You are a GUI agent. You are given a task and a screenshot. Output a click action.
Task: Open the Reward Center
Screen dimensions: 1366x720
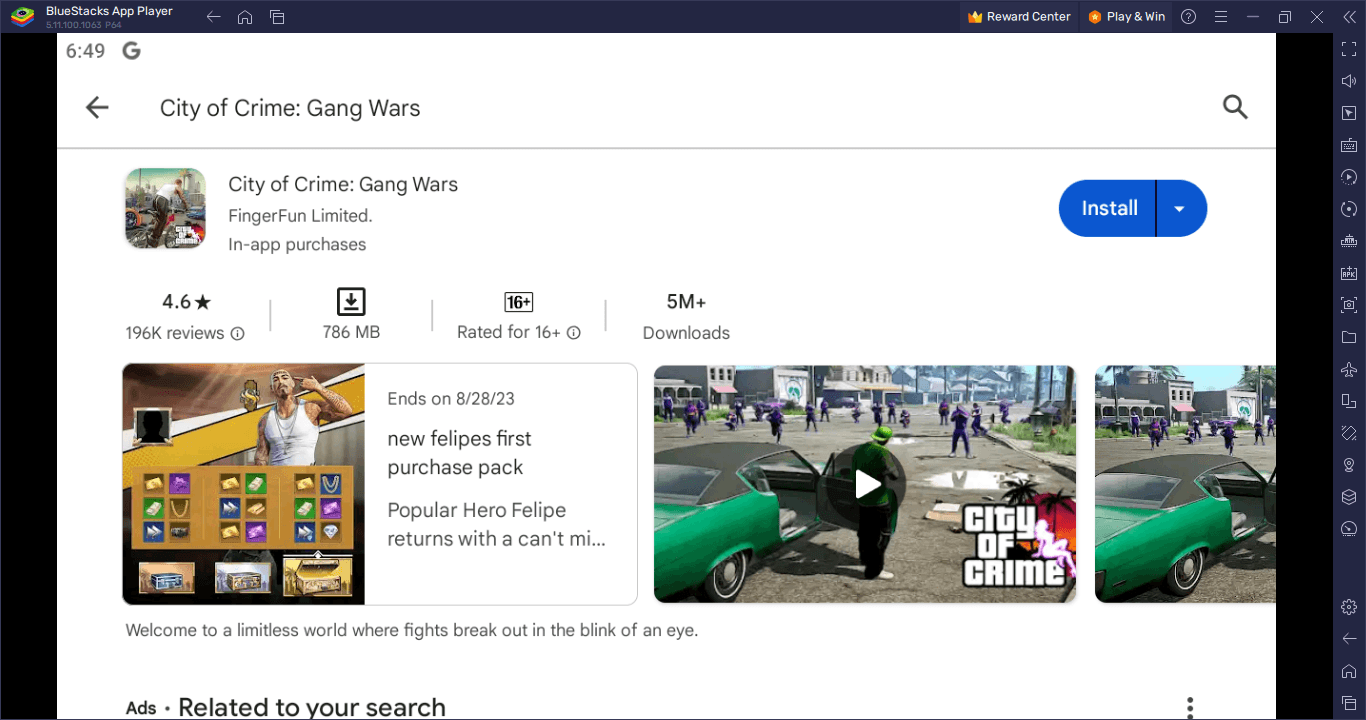click(1019, 17)
